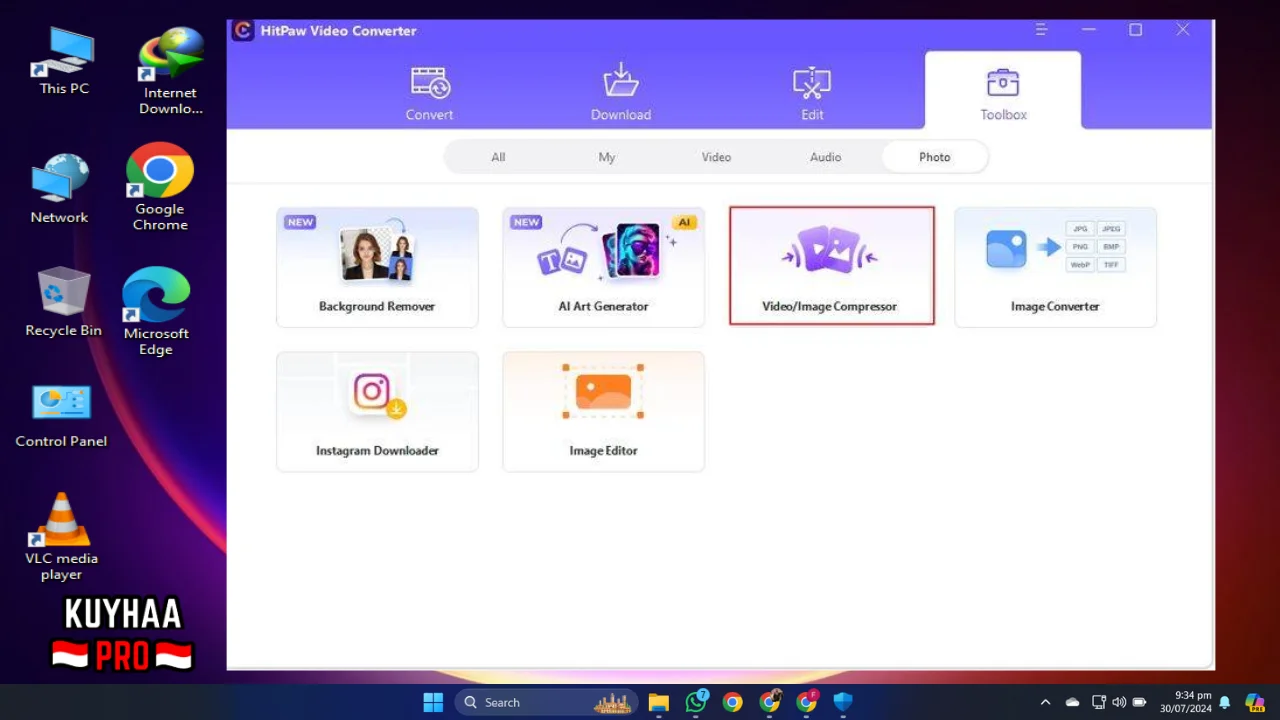The image size is (1280, 720).
Task: Select Google Chrome desktop shortcut
Action: [x=160, y=187]
